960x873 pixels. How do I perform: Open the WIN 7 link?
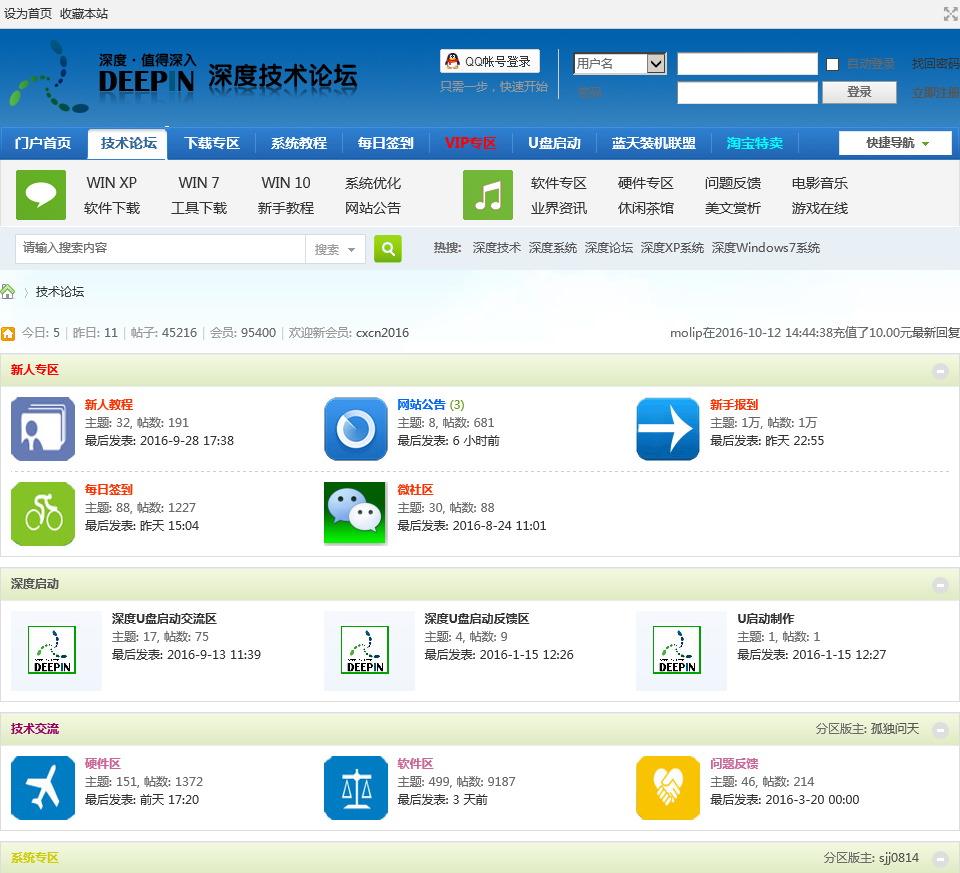(198, 183)
